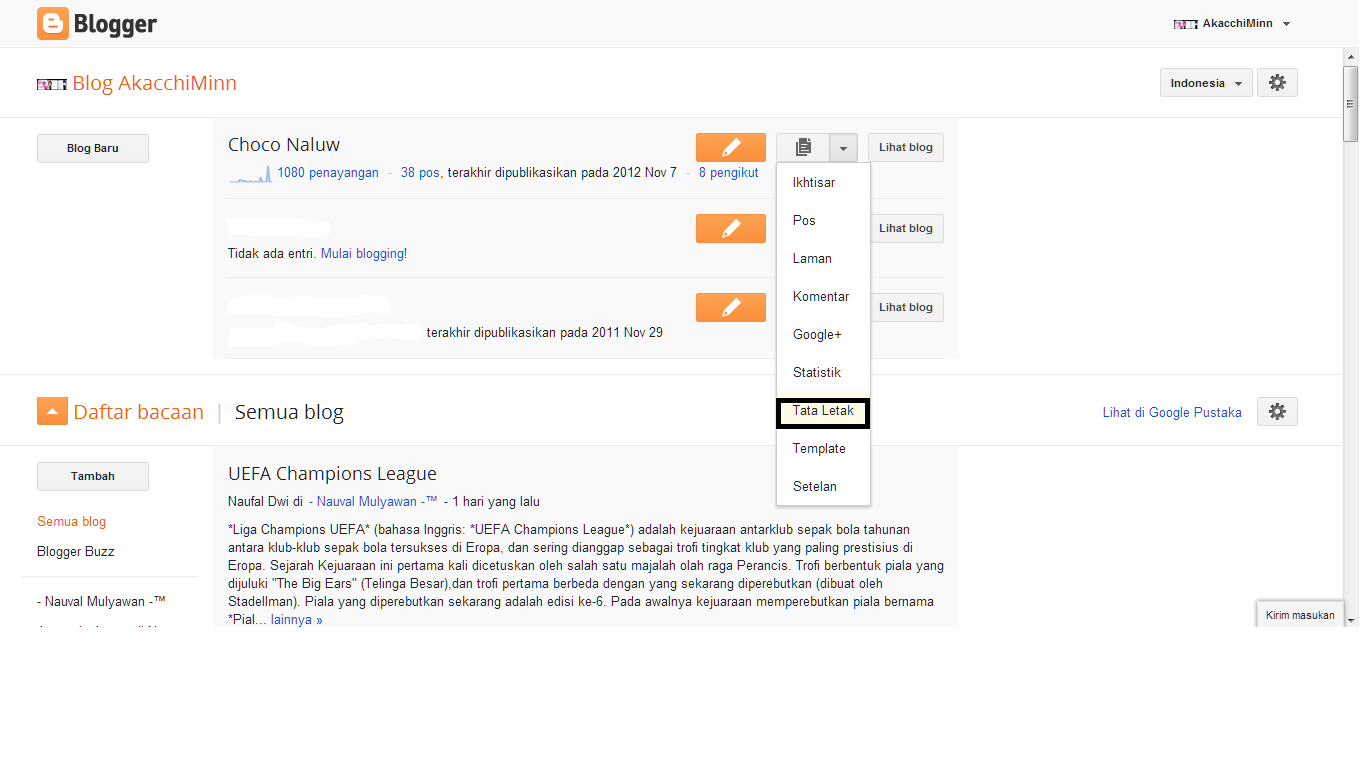
Task: Select Laman menu entry
Action: coord(823,259)
